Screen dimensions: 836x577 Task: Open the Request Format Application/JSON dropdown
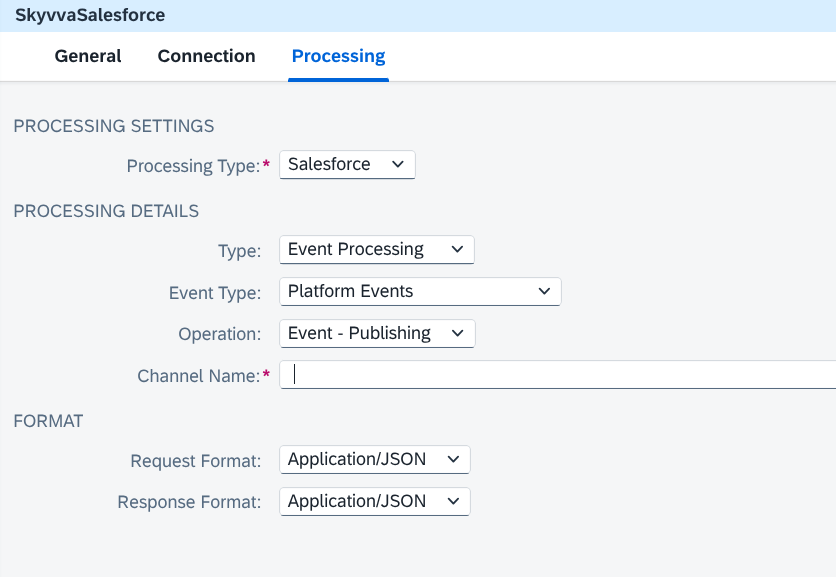(375, 459)
